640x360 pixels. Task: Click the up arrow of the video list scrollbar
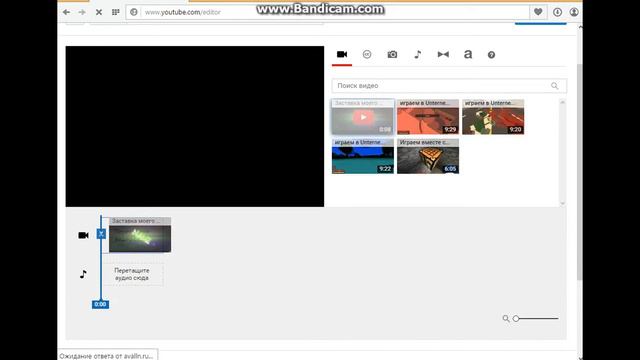pos(562,102)
